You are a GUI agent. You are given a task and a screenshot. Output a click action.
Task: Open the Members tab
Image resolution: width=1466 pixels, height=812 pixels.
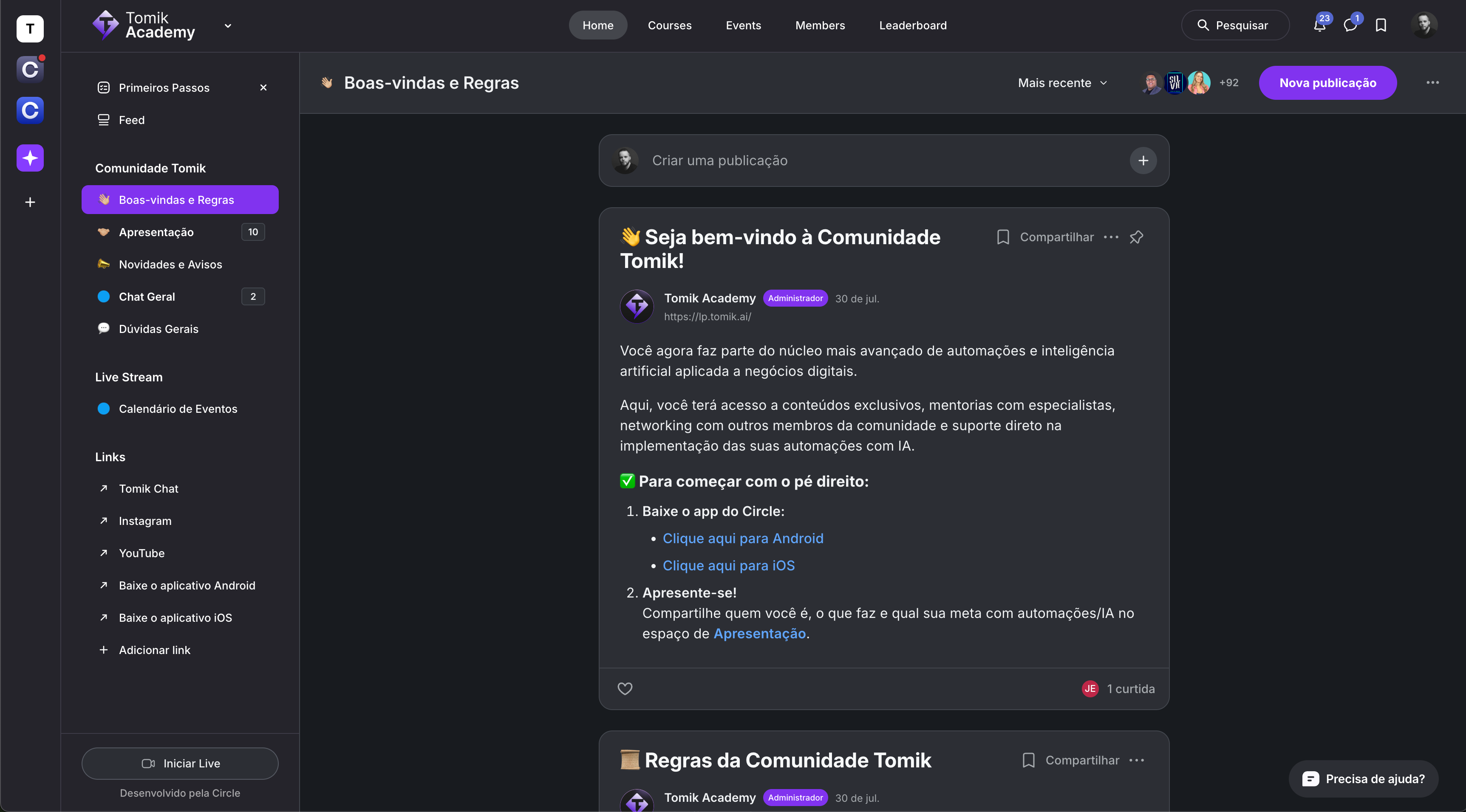(820, 25)
